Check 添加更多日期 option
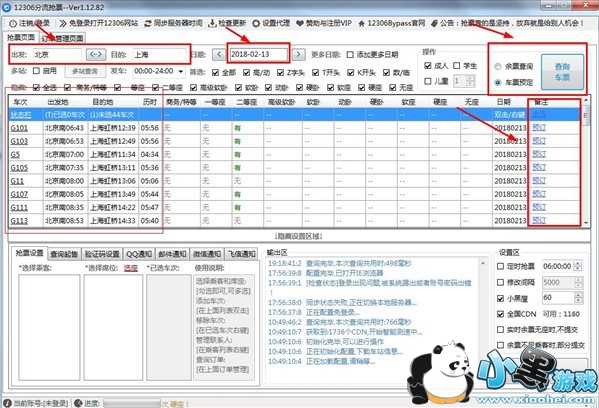 (x=350, y=55)
